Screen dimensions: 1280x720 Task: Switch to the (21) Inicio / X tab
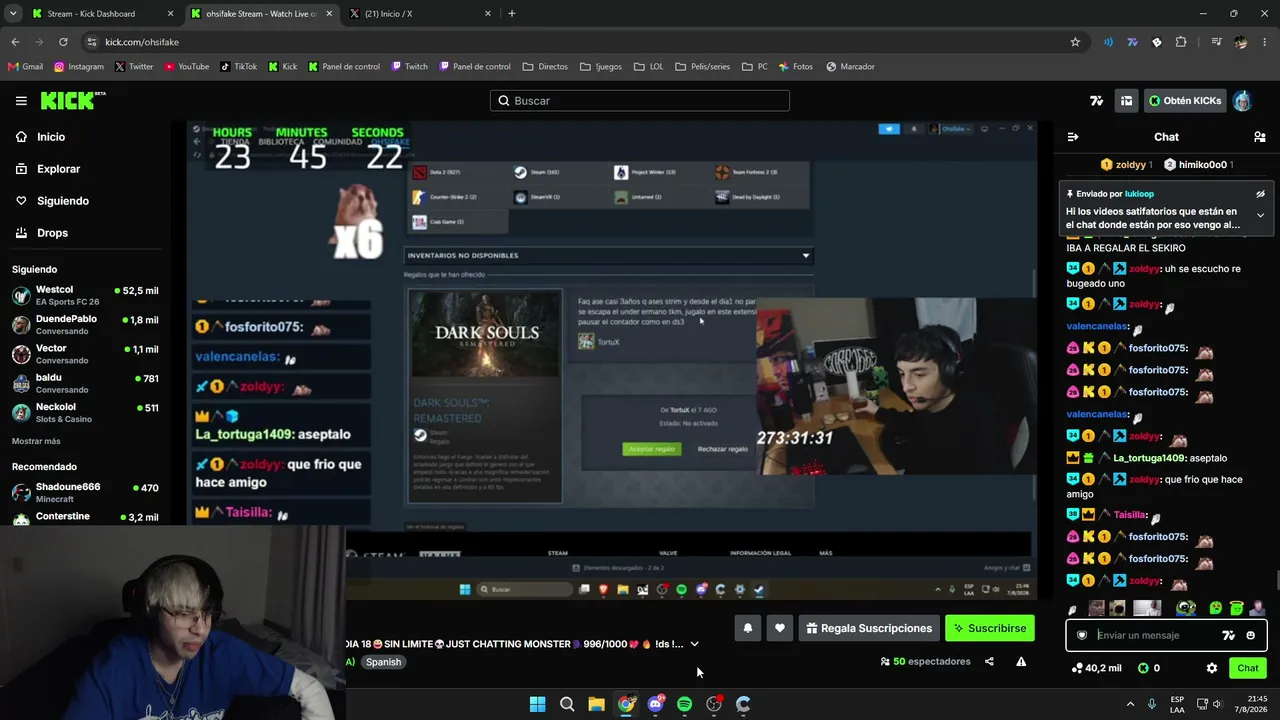click(422, 14)
